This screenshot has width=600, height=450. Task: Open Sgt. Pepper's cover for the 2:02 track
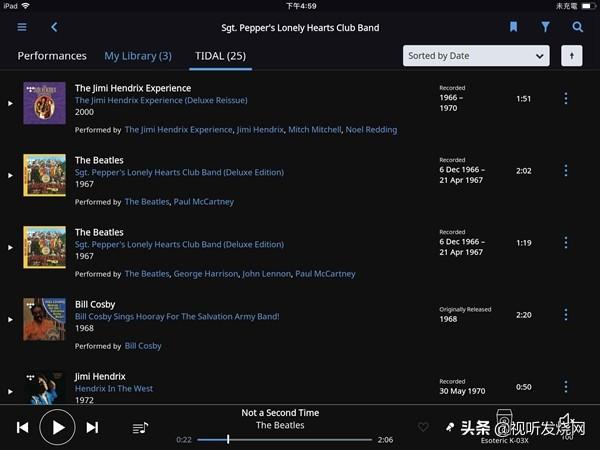click(44, 175)
